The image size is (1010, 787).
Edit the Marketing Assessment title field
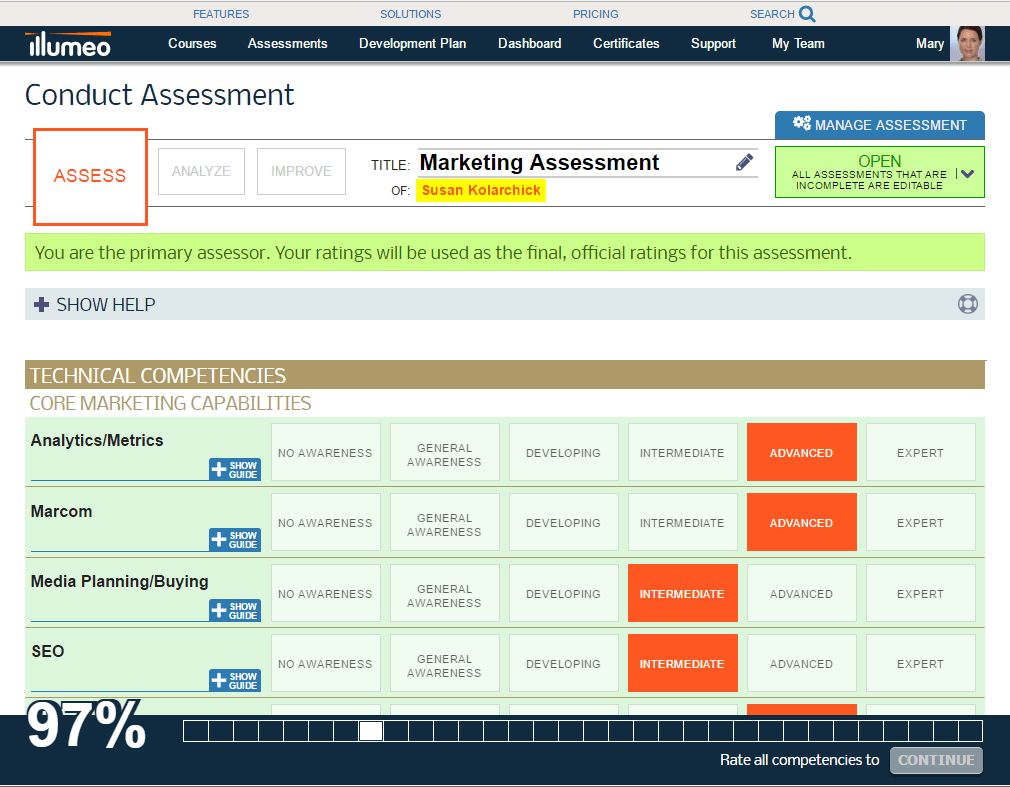pos(587,163)
